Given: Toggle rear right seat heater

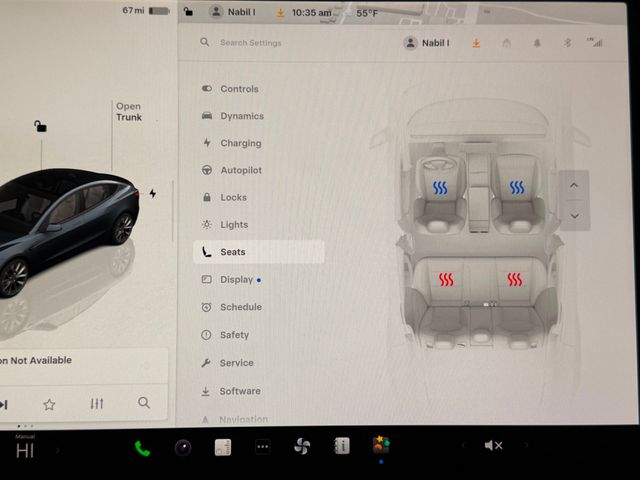Looking at the screenshot, I should tap(514, 280).
